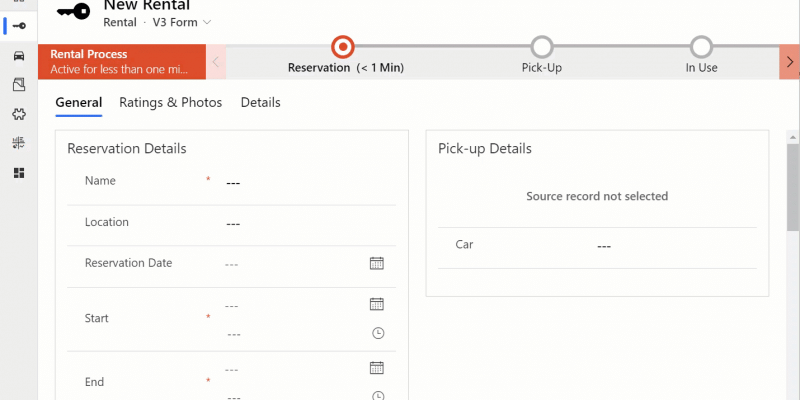Screen dimensions: 800x400
Task: Select the Pick-Up stage circle
Action: 542,47
